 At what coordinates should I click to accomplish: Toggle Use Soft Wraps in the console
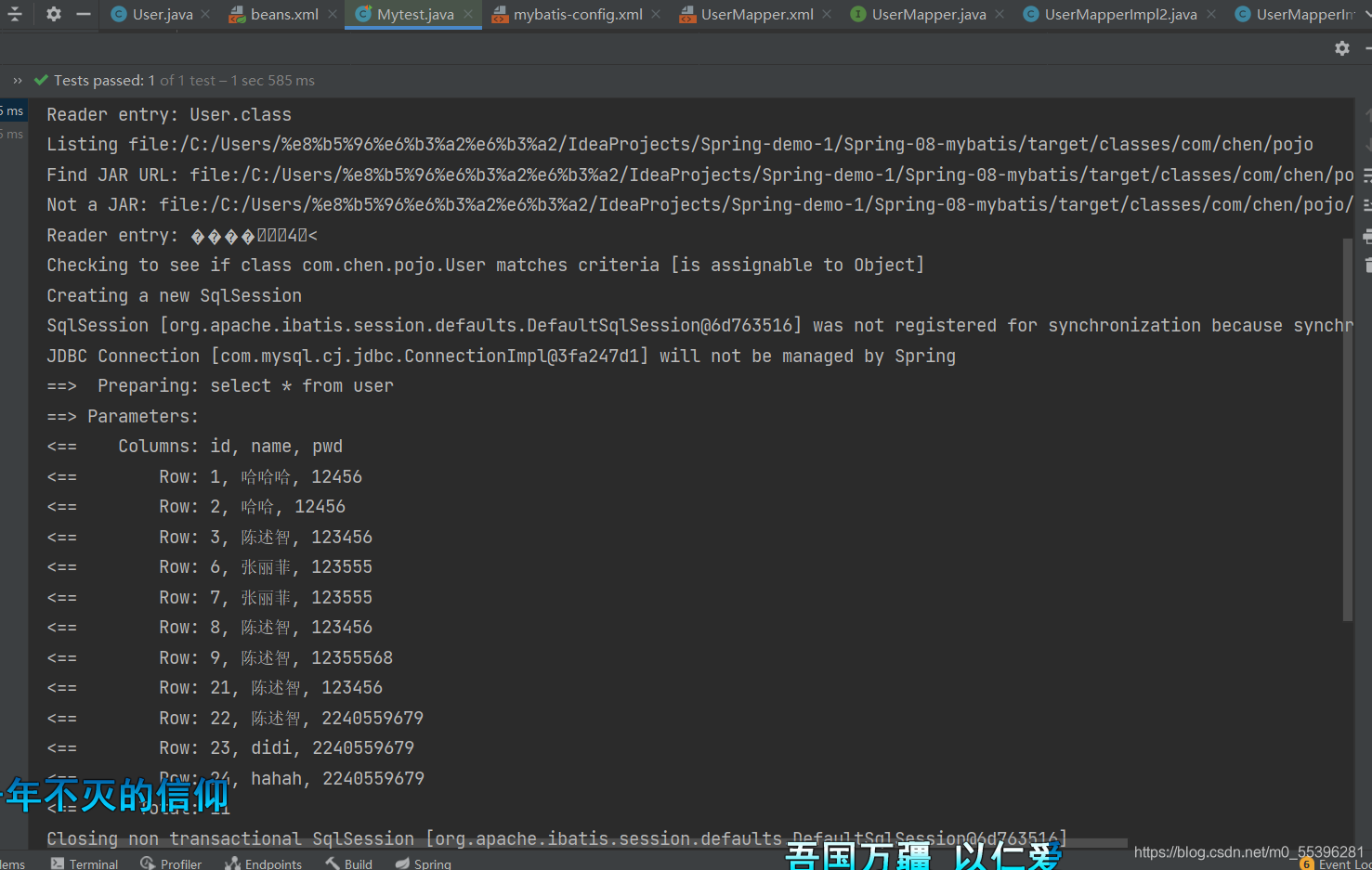click(1366, 175)
